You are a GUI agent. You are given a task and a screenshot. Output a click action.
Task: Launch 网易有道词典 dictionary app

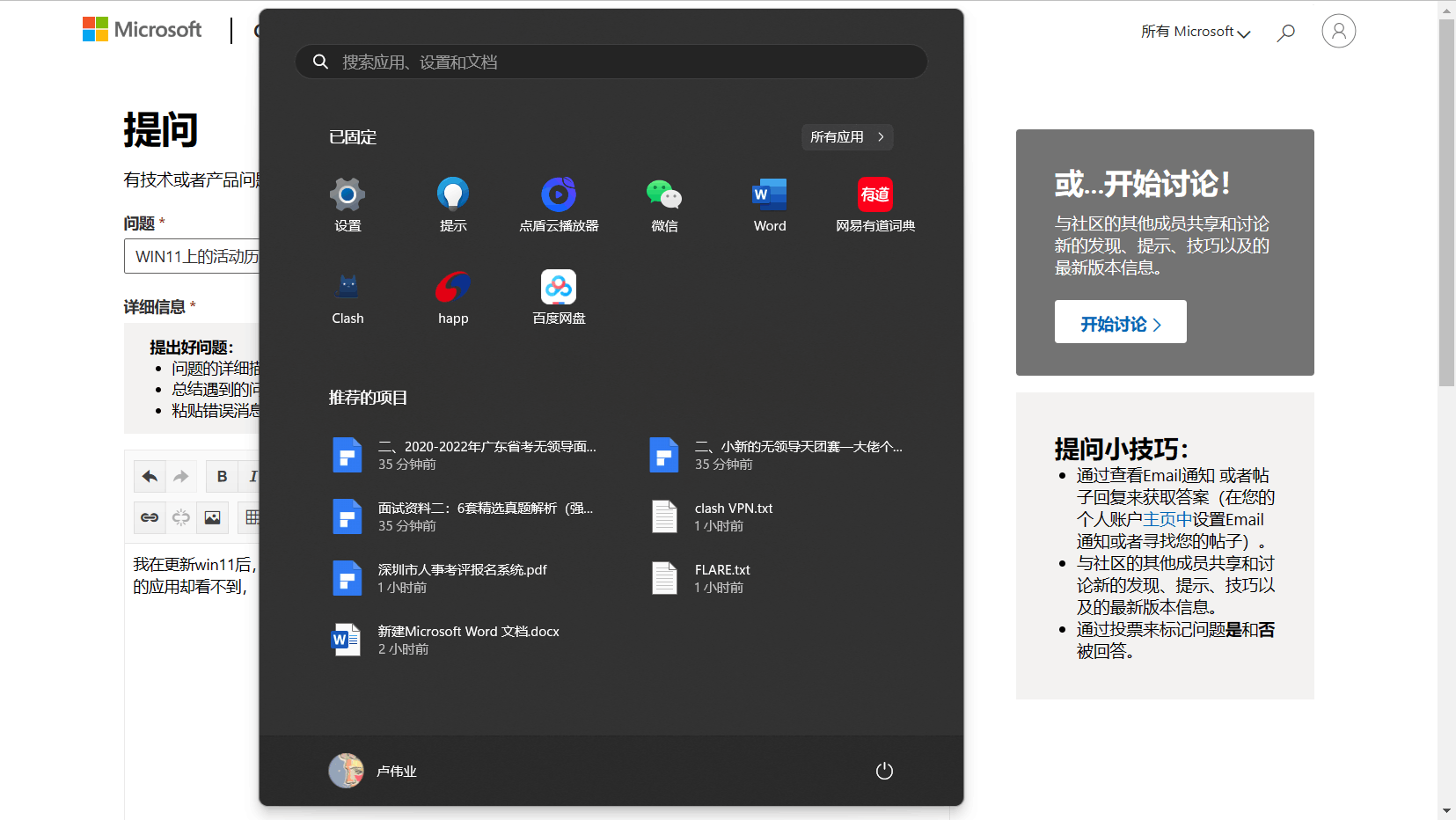[x=874, y=204]
